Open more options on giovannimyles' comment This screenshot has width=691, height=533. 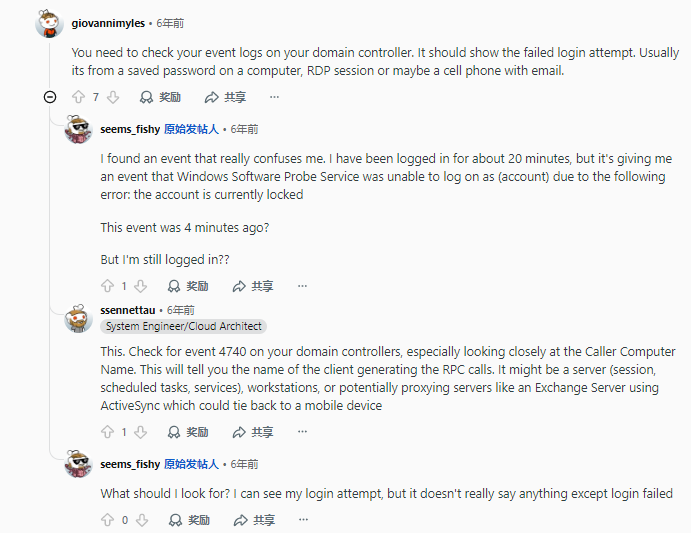point(274,97)
